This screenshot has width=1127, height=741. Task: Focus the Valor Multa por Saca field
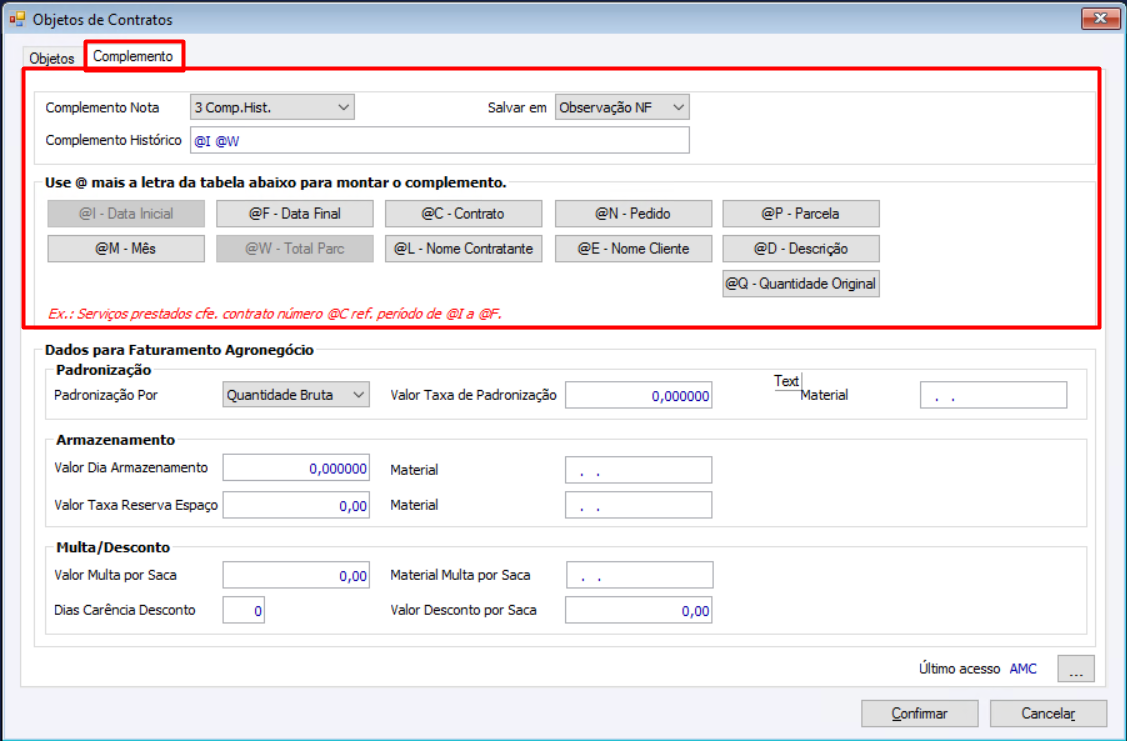pyautogui.click(x=296, y=575)
